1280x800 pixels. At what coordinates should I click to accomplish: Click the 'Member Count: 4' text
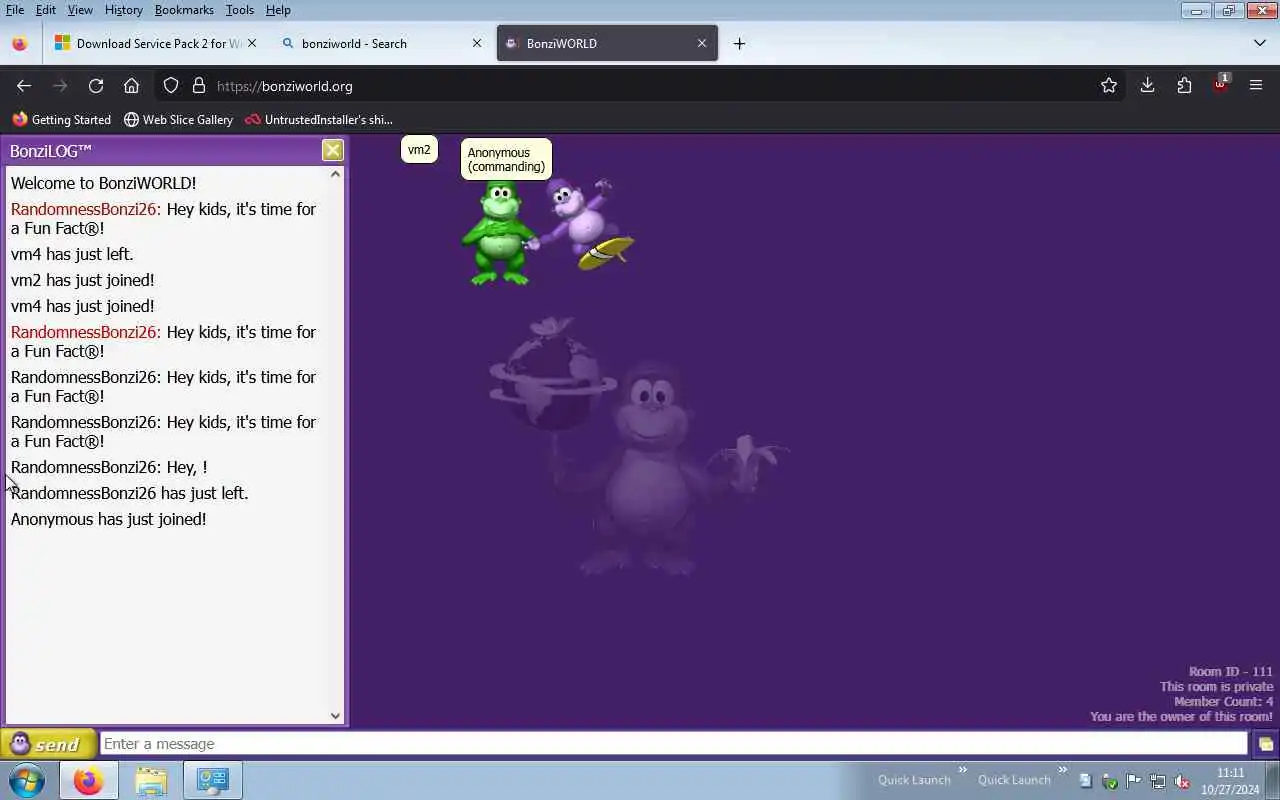(x=1224, y=702)
